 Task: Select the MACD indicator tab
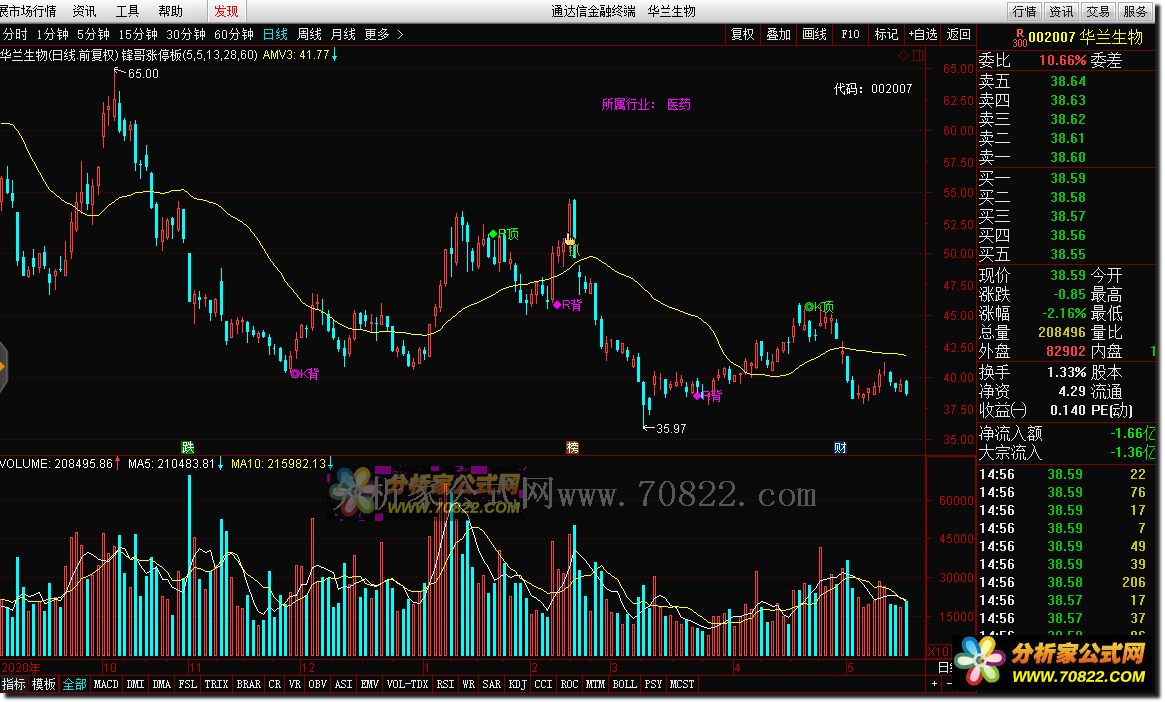pos(106,684)
